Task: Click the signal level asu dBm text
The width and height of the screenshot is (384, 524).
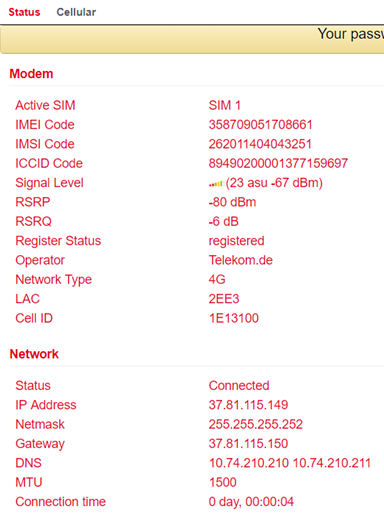Action: (274, 183)
